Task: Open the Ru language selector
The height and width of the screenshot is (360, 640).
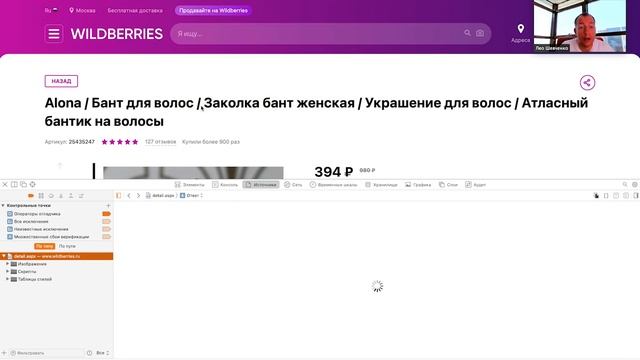Action: pyautogui.click(x=51, y=10)
